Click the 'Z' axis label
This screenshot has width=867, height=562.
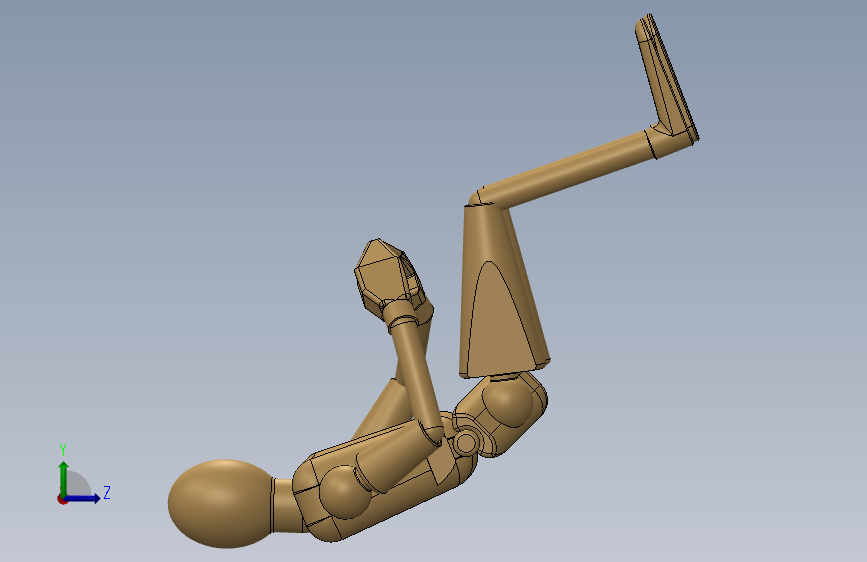(107, 492)
